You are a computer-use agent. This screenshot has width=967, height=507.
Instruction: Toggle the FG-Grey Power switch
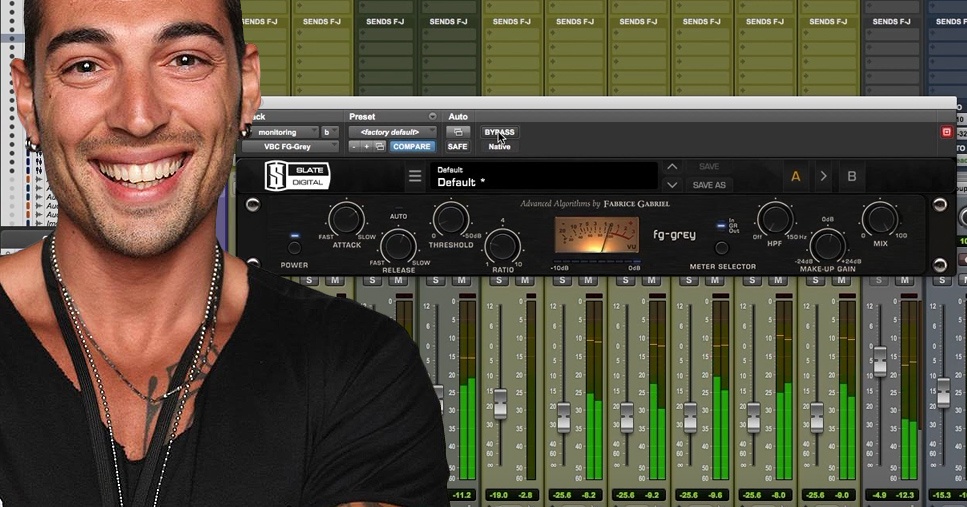coord(294,247)
